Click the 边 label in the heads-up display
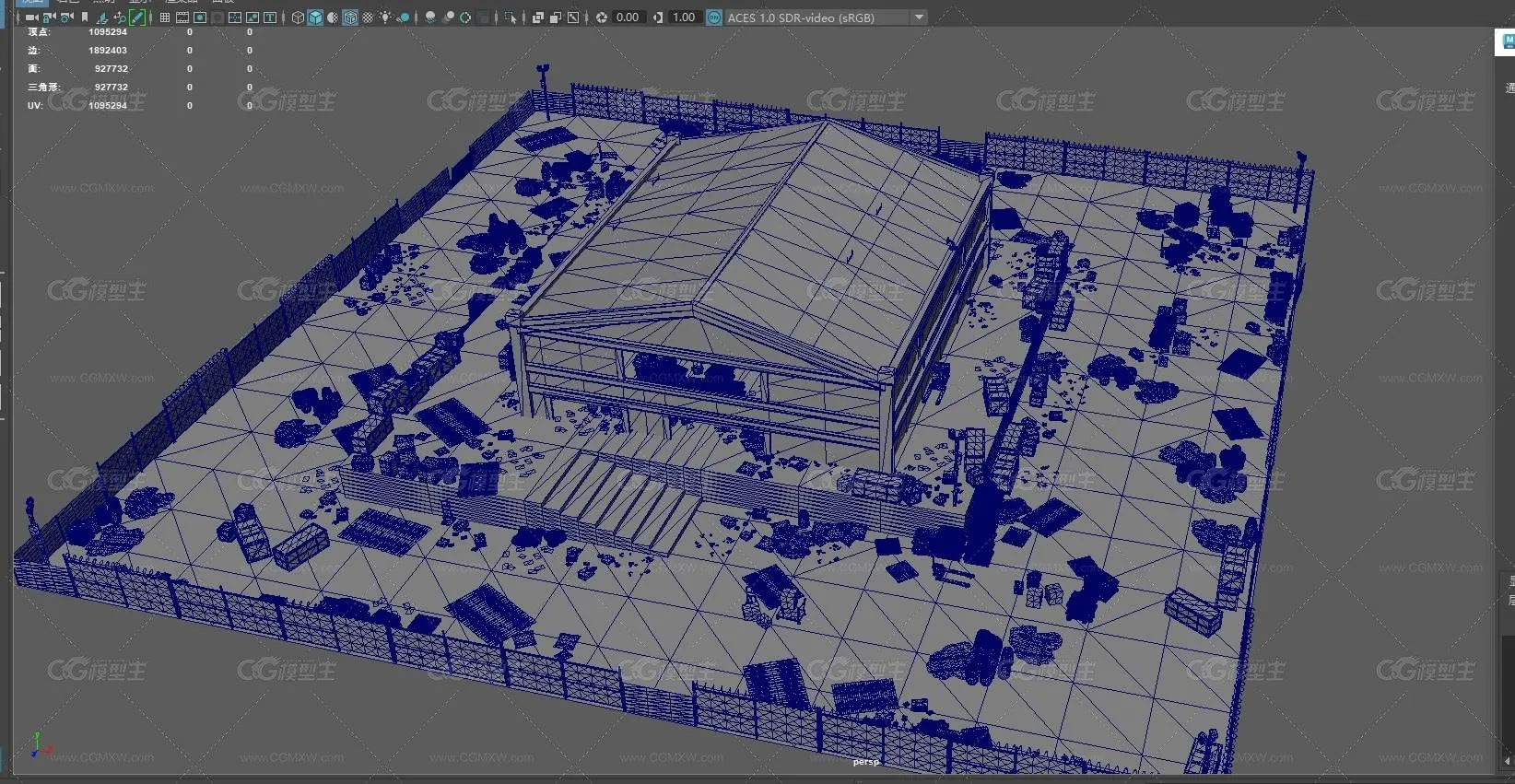 tap(33, 51)
